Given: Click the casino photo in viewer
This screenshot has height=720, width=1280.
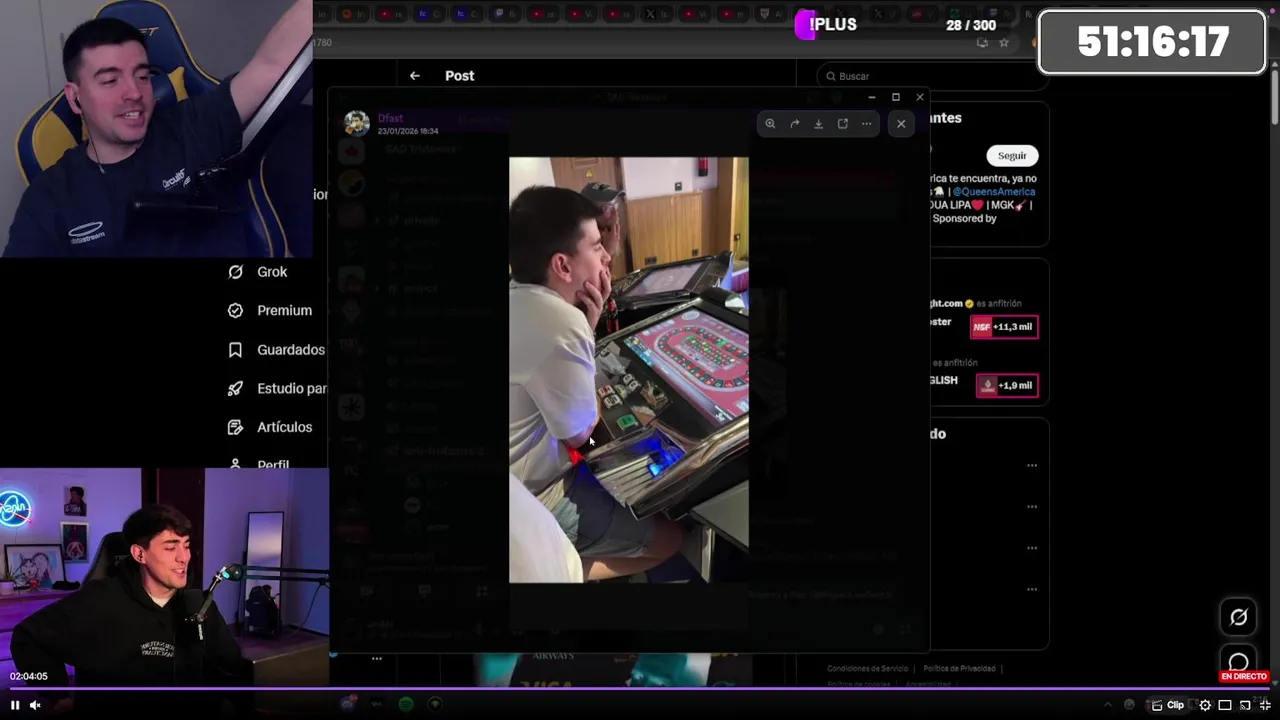Looking at the screenshot, I should (628, 369).
